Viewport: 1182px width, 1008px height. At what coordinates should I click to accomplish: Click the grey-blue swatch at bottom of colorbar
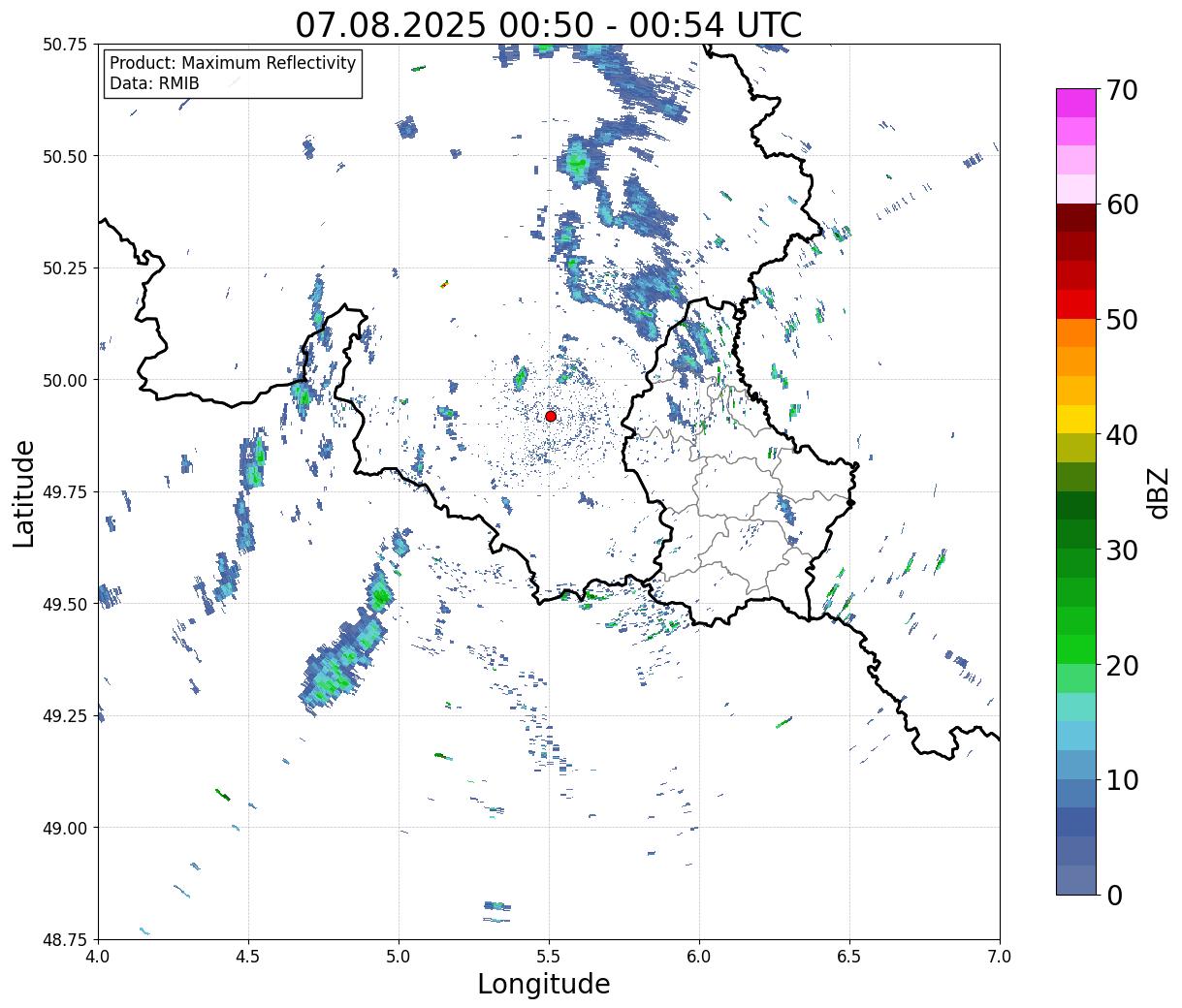point(1076,879)
